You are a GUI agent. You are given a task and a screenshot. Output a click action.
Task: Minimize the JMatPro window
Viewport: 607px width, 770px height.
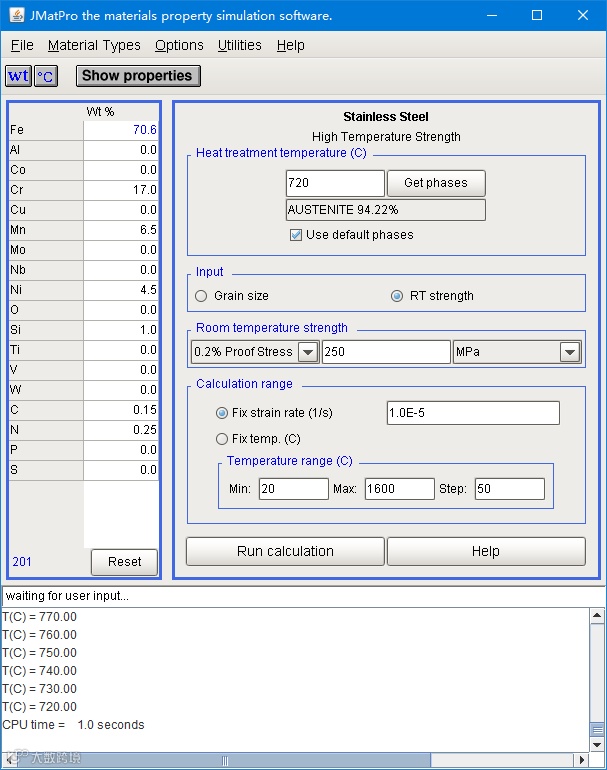(x=492, y=15)
